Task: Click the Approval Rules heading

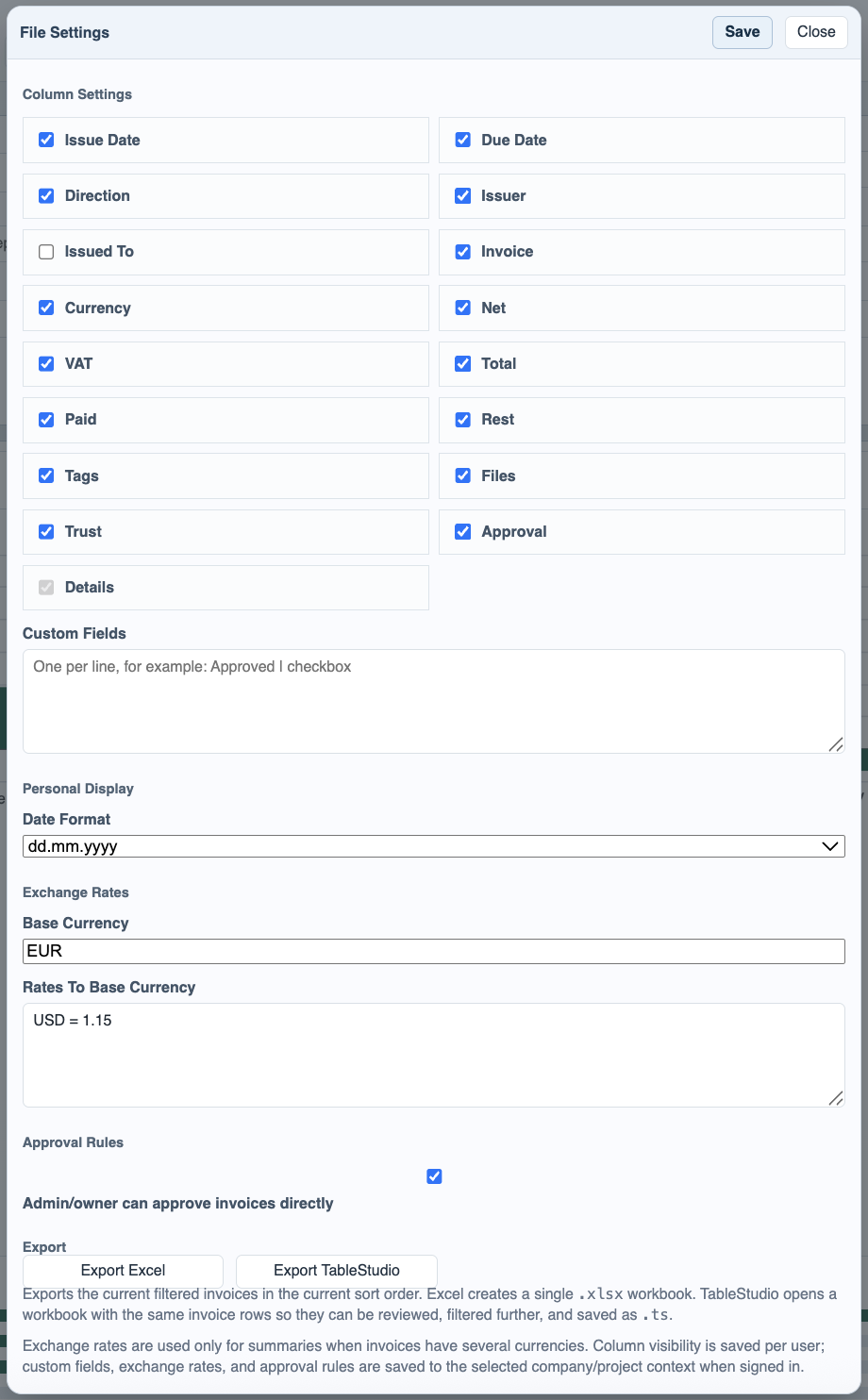Action: click(73, 1142)
